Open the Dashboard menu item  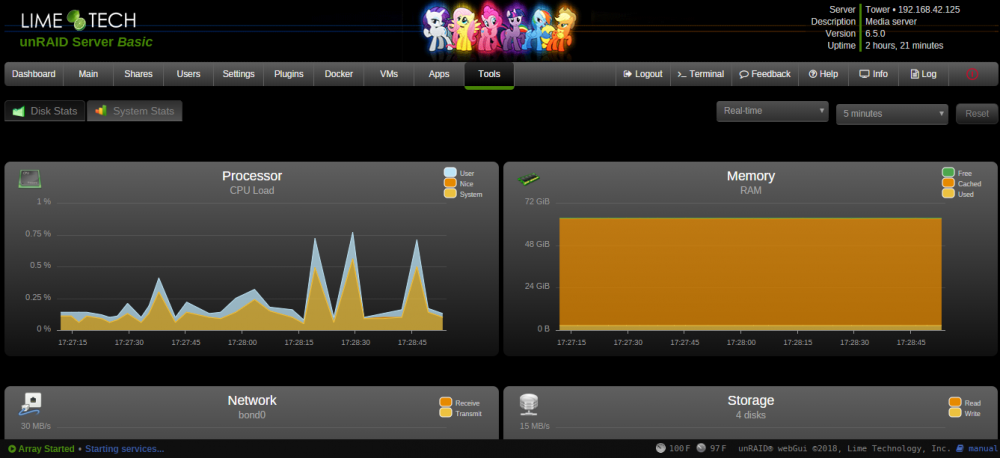pos(34,74)
